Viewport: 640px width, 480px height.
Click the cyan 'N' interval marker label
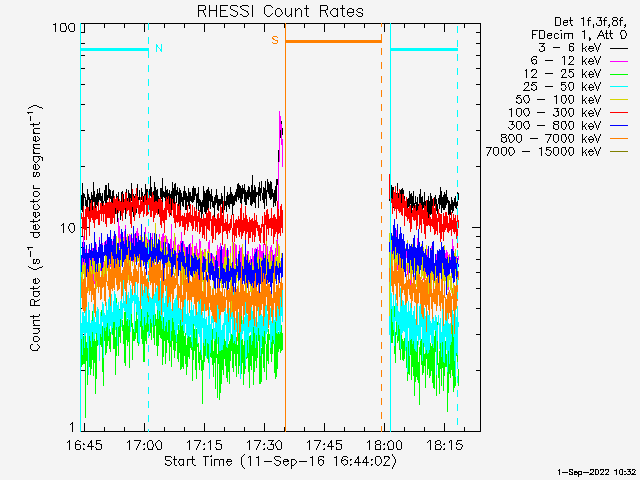(159, 48)
